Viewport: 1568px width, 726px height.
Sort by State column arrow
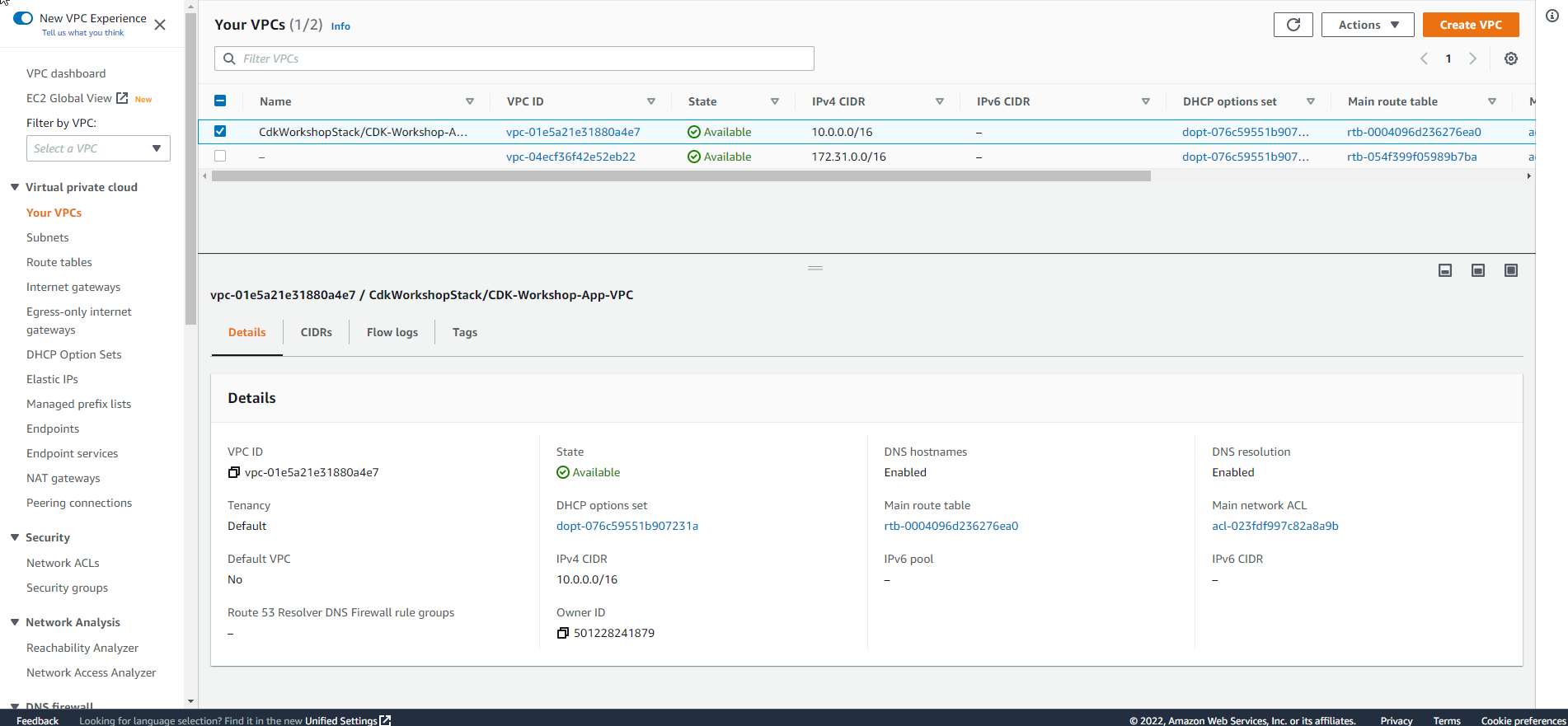(x=775, y=101)
